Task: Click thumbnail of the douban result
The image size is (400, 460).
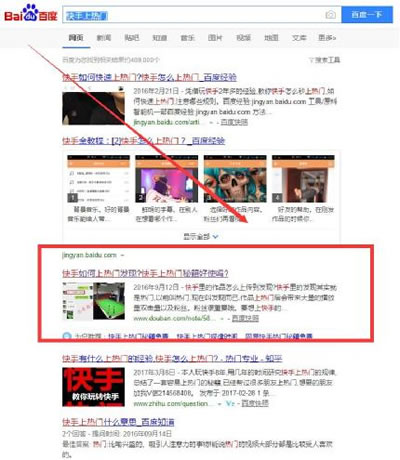Action: (93, 301)
